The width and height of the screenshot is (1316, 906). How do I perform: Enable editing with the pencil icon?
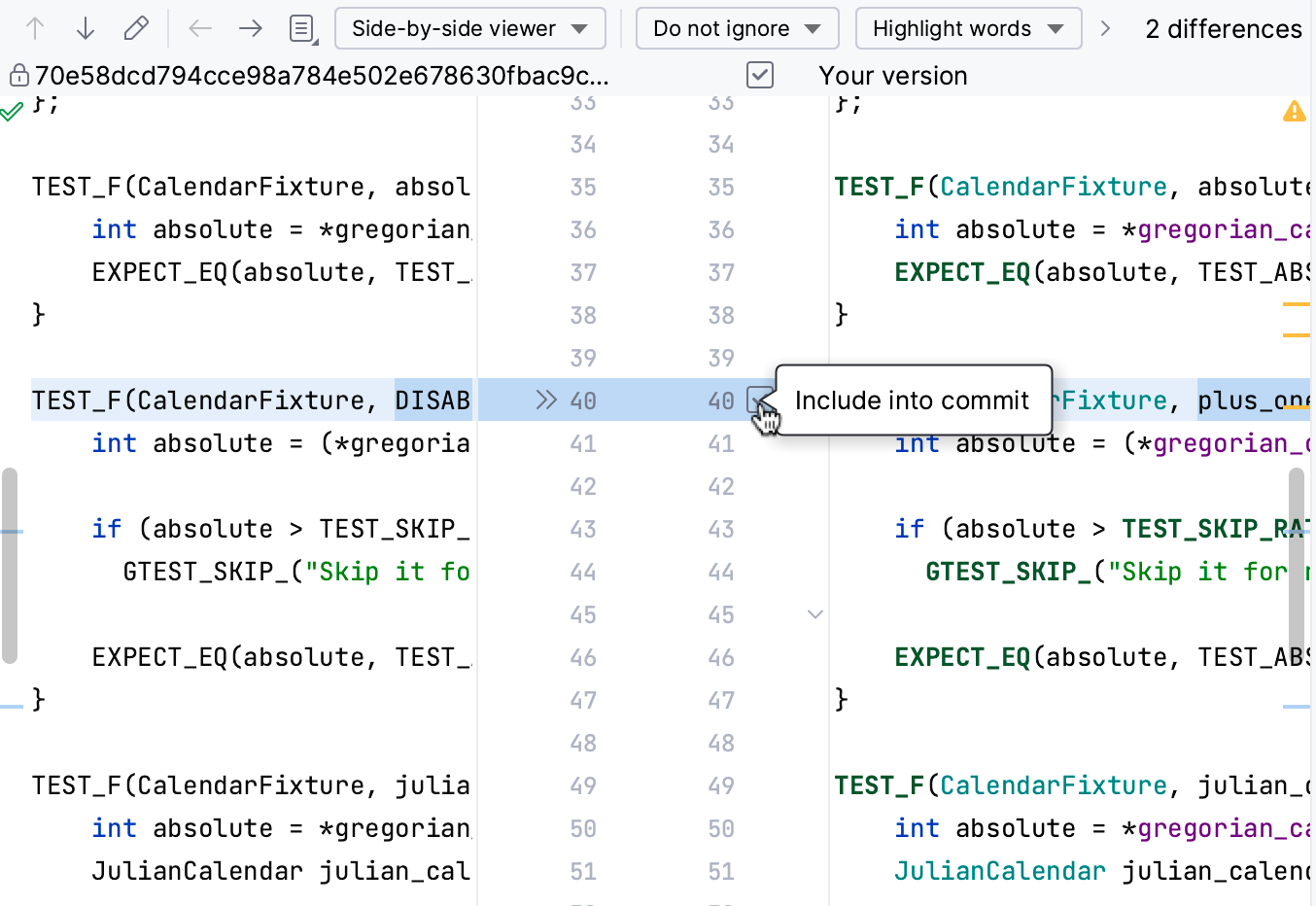[136, 28]
